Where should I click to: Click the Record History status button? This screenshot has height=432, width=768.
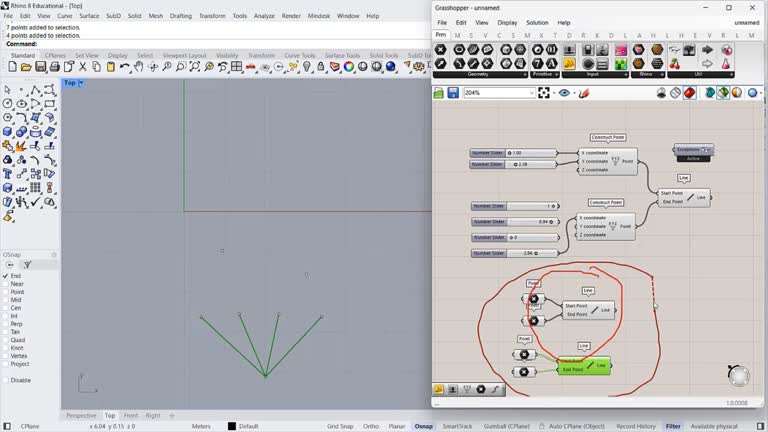(635, 426)
